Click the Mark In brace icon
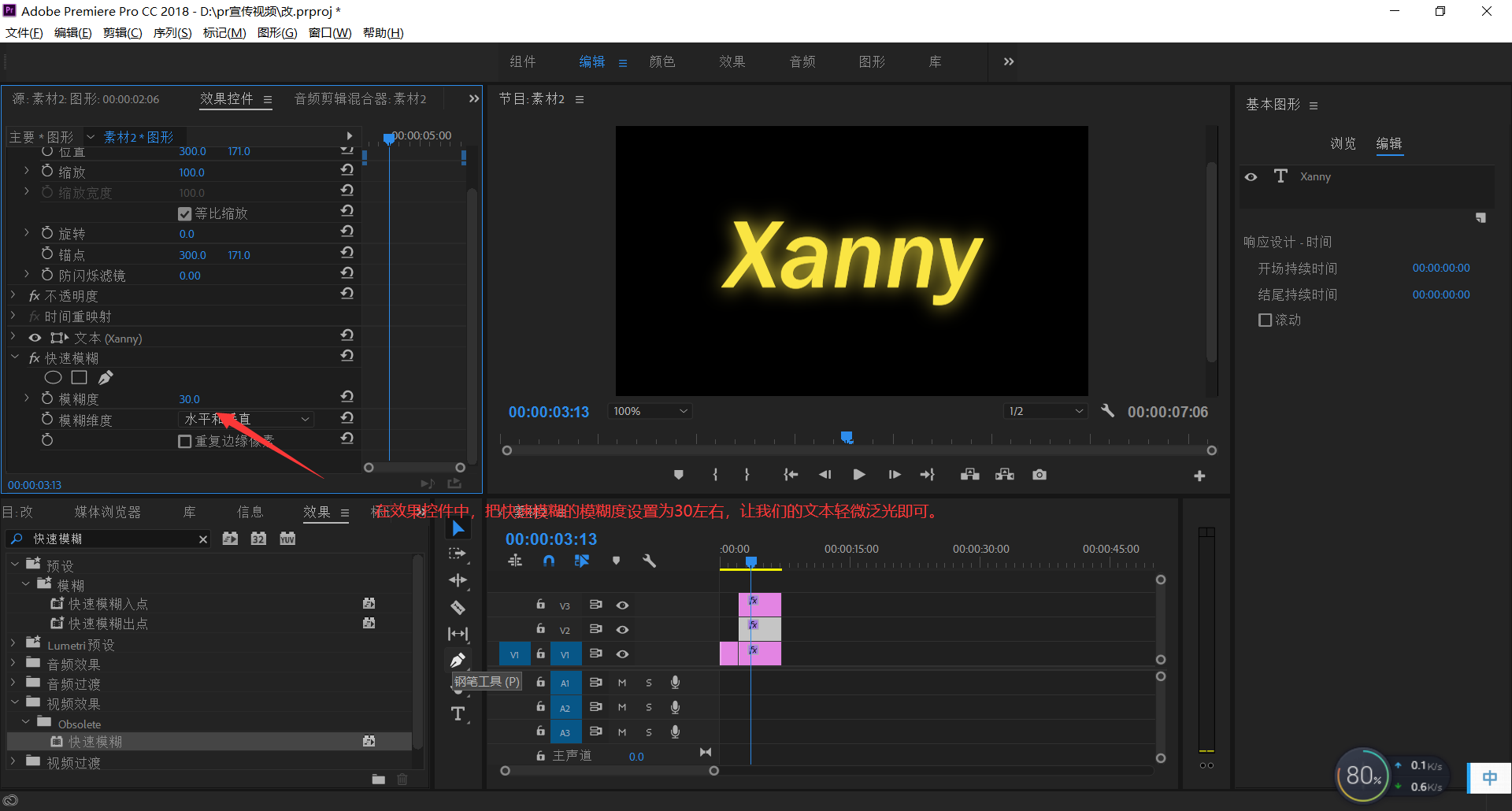Image resolution: width=1512 pixels, height=811 pixels. pos(715,475)
